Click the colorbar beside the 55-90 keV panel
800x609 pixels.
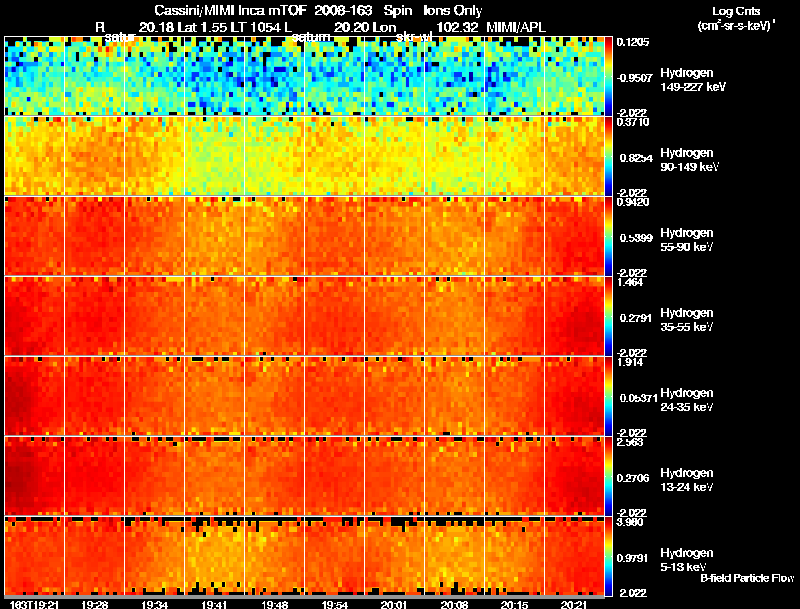coord(608,236)
